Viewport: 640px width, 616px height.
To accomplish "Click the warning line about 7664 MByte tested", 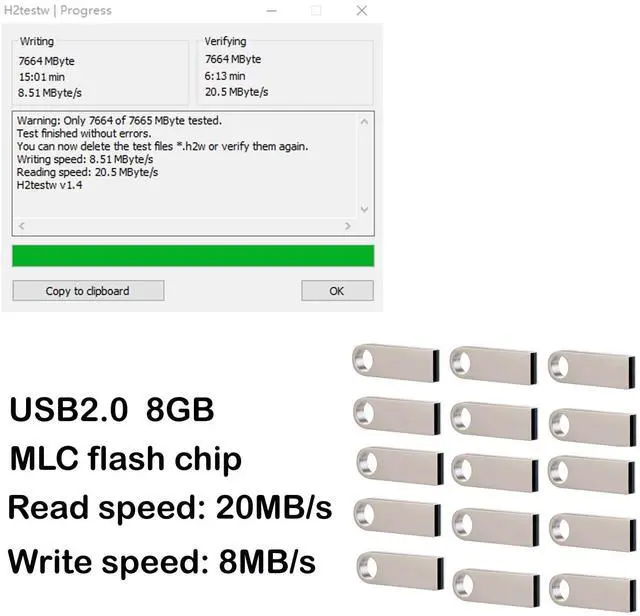I will point(119,120).
